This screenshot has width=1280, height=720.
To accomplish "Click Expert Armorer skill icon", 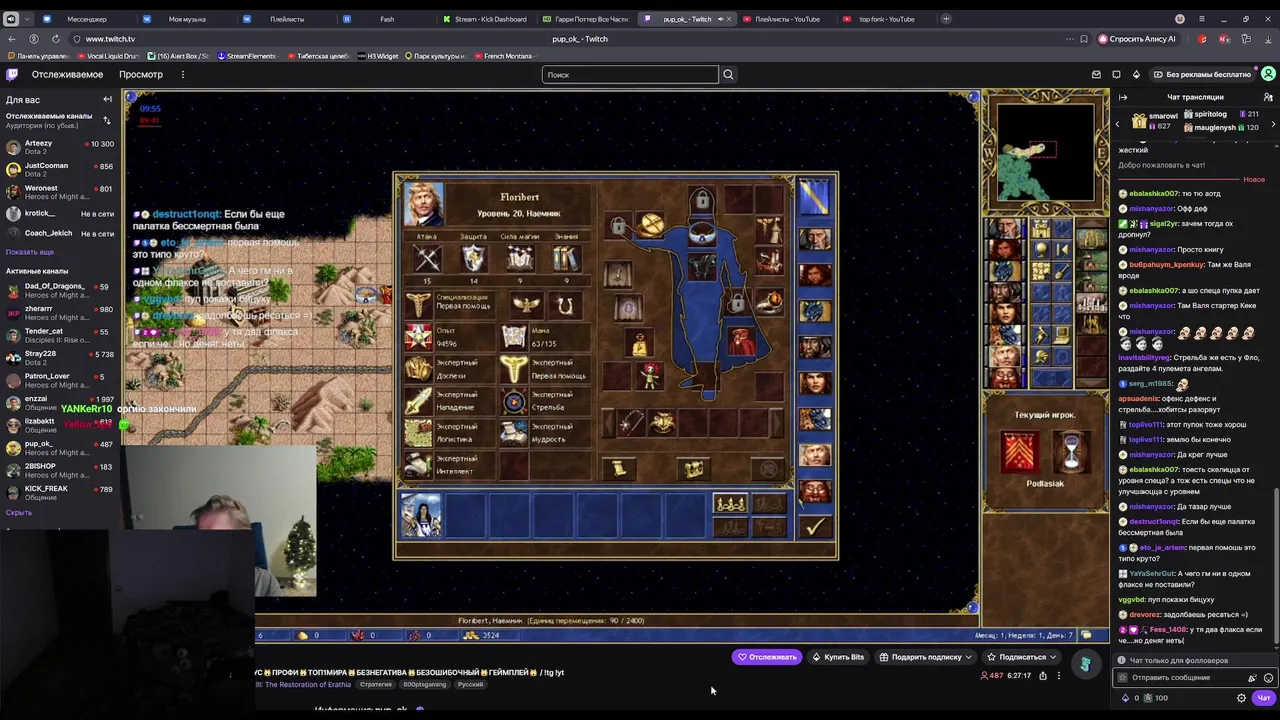I will coord(418,369).
